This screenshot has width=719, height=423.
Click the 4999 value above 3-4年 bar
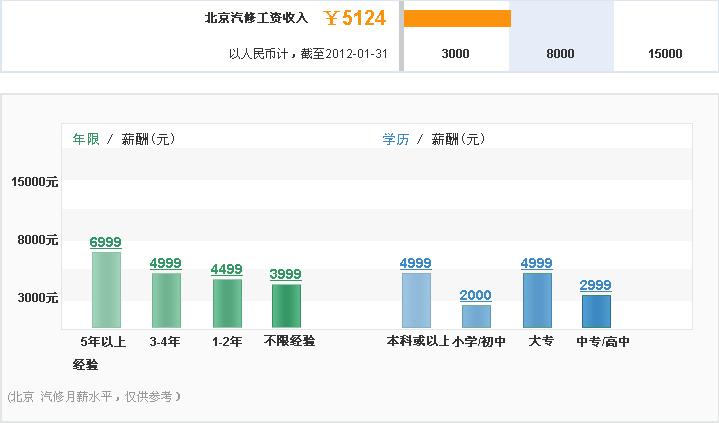click(x=166, y=263)
